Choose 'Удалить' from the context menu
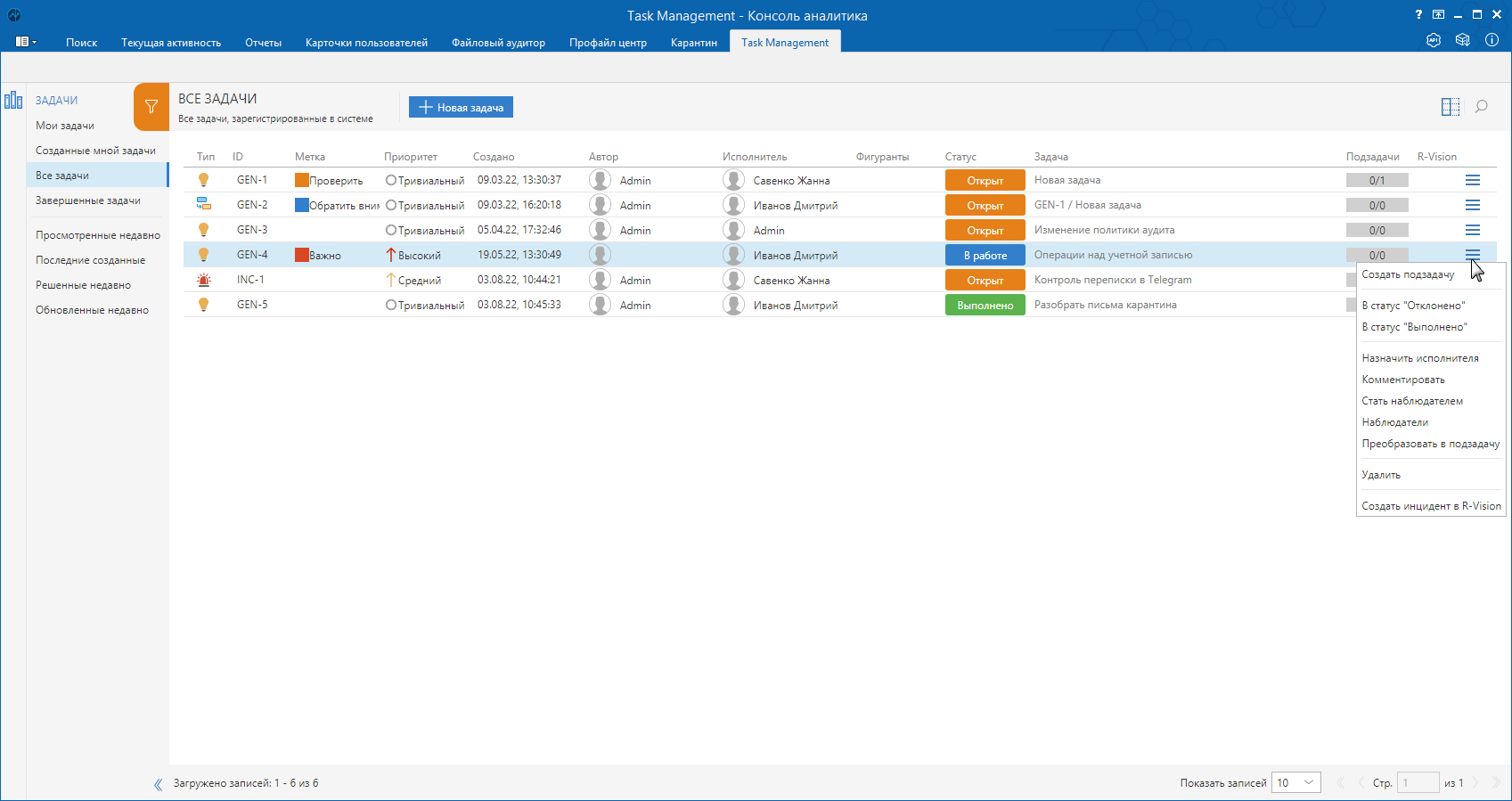The image size is (1512, 801). click(x=1381, y=475)
